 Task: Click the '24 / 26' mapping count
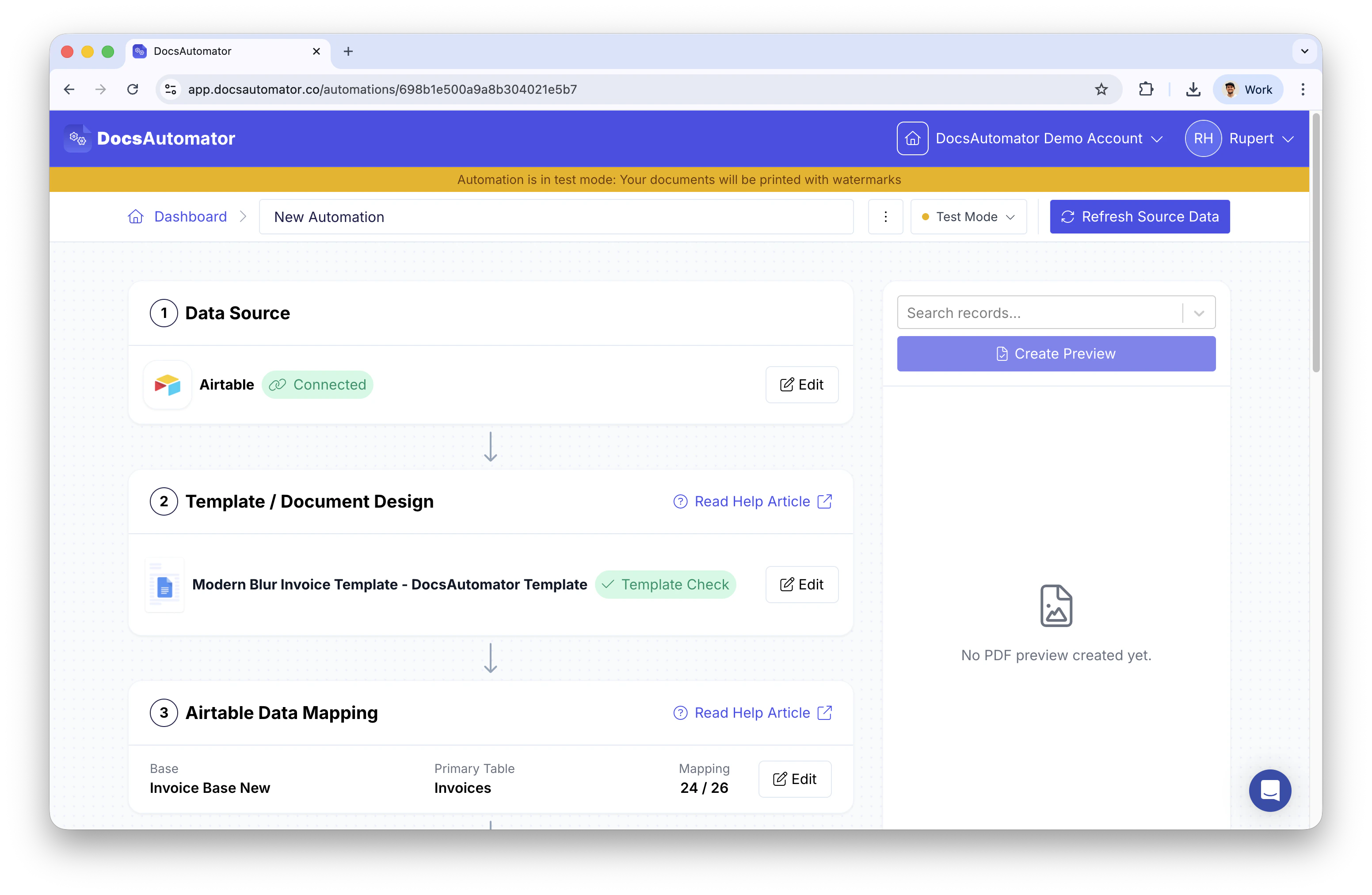[x=704, y=788]
